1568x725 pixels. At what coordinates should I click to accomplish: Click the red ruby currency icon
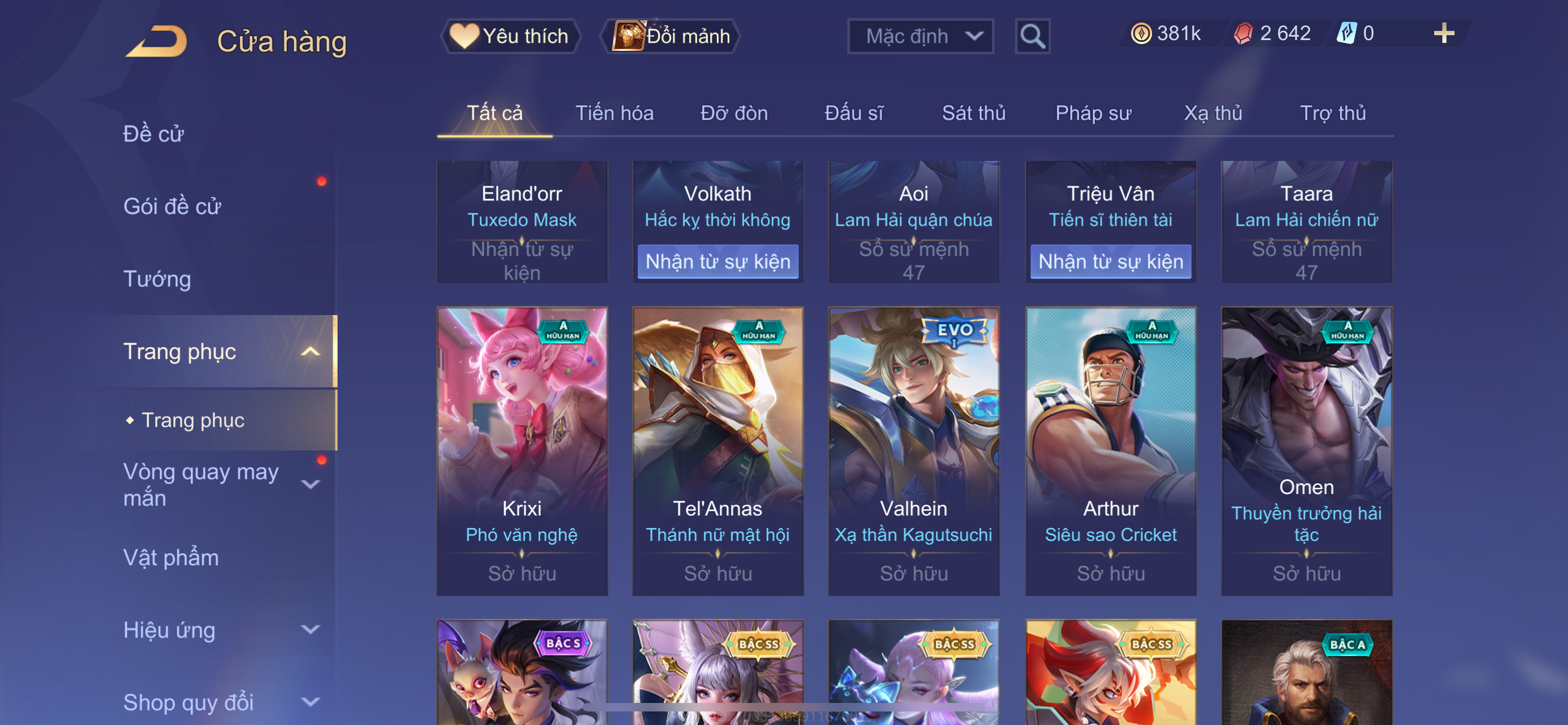(x=1242, y=33)
